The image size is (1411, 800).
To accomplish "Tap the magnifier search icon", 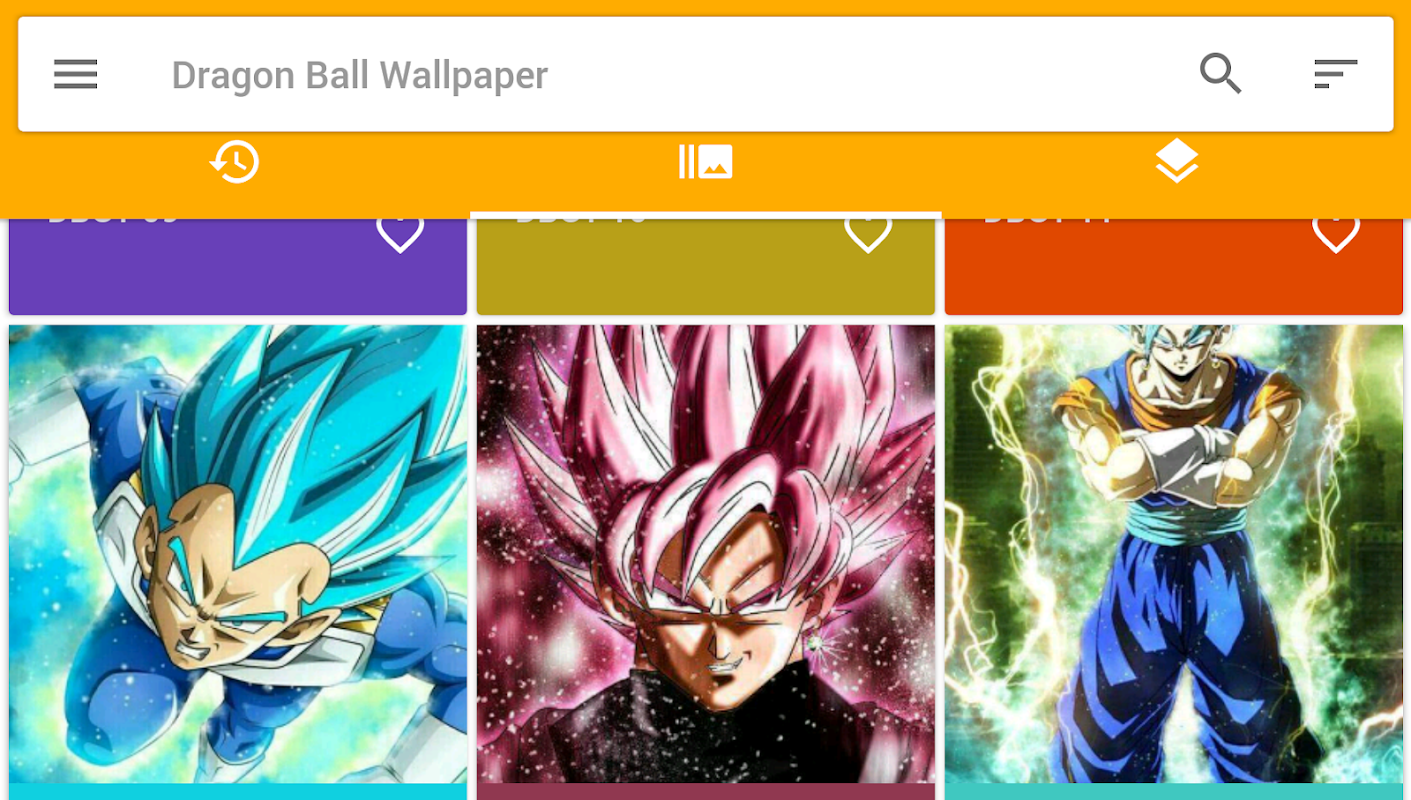I will click(1220, 74).
